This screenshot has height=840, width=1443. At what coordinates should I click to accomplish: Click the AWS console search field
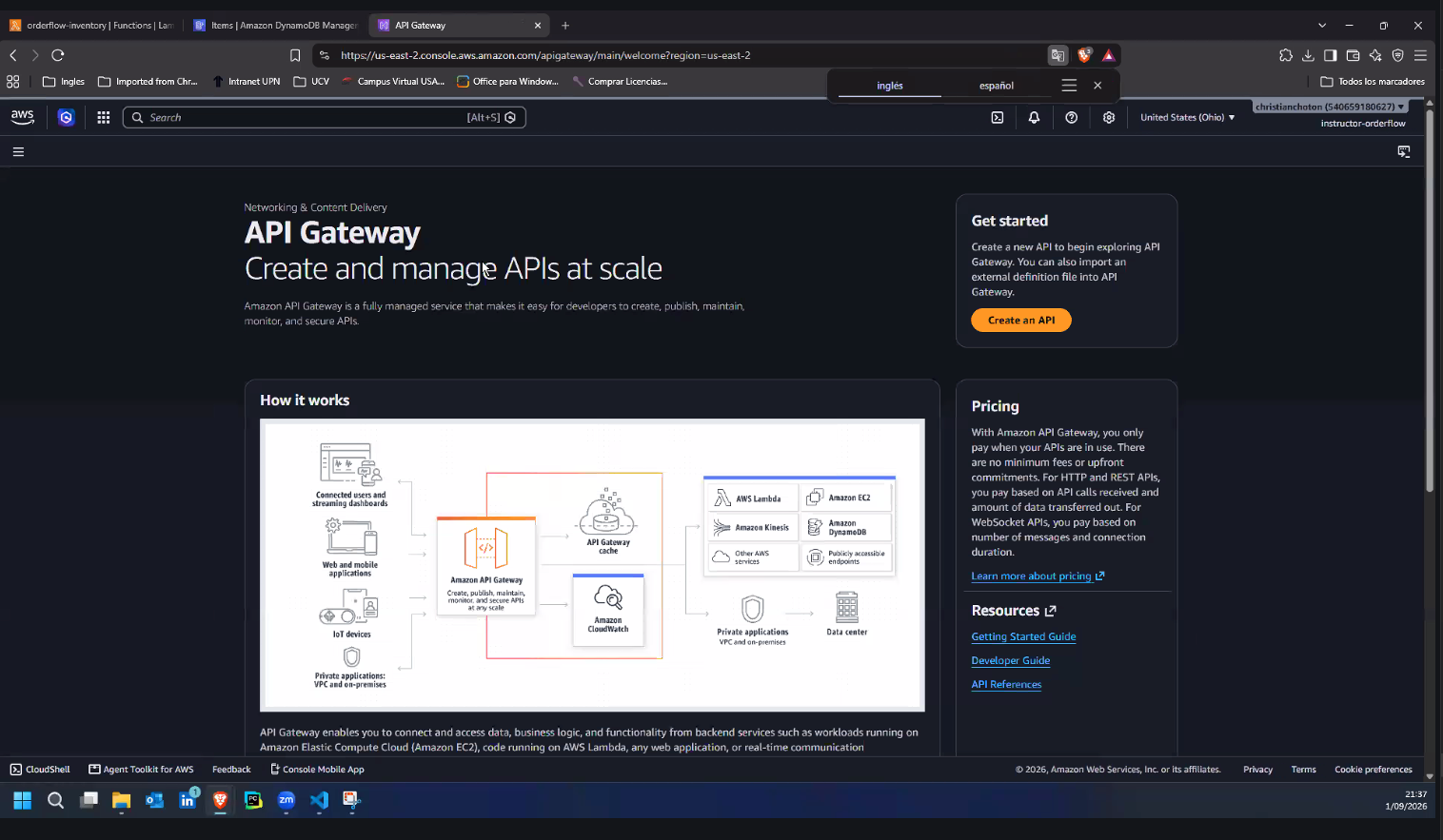(x=324, y=117)
